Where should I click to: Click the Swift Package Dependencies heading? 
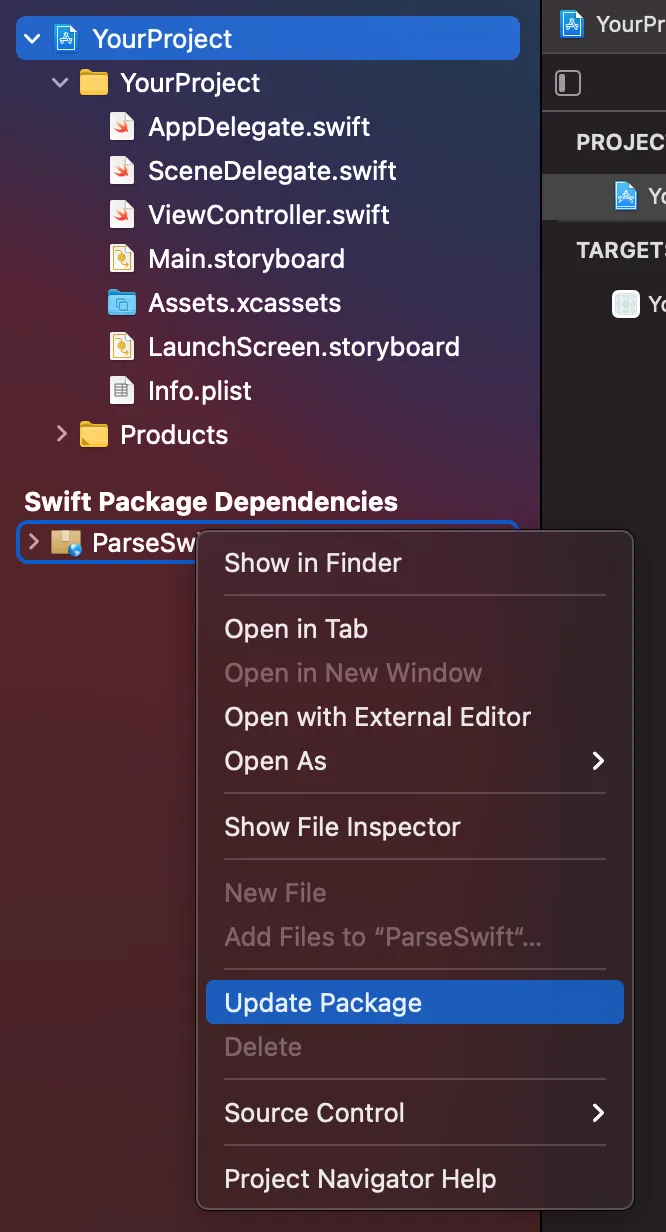(x=211, y=502)
